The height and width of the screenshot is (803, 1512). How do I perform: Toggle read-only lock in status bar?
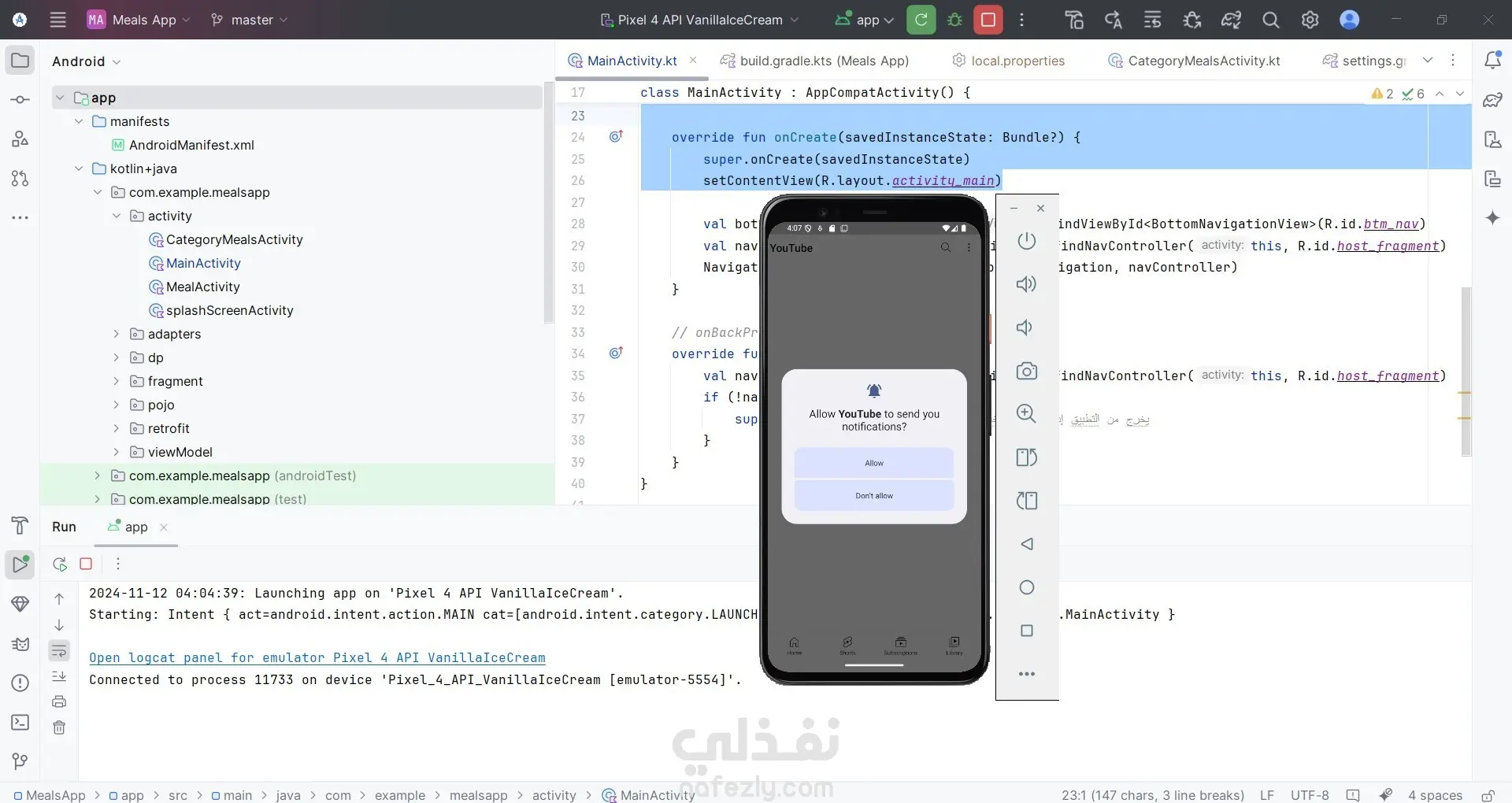1488,795
